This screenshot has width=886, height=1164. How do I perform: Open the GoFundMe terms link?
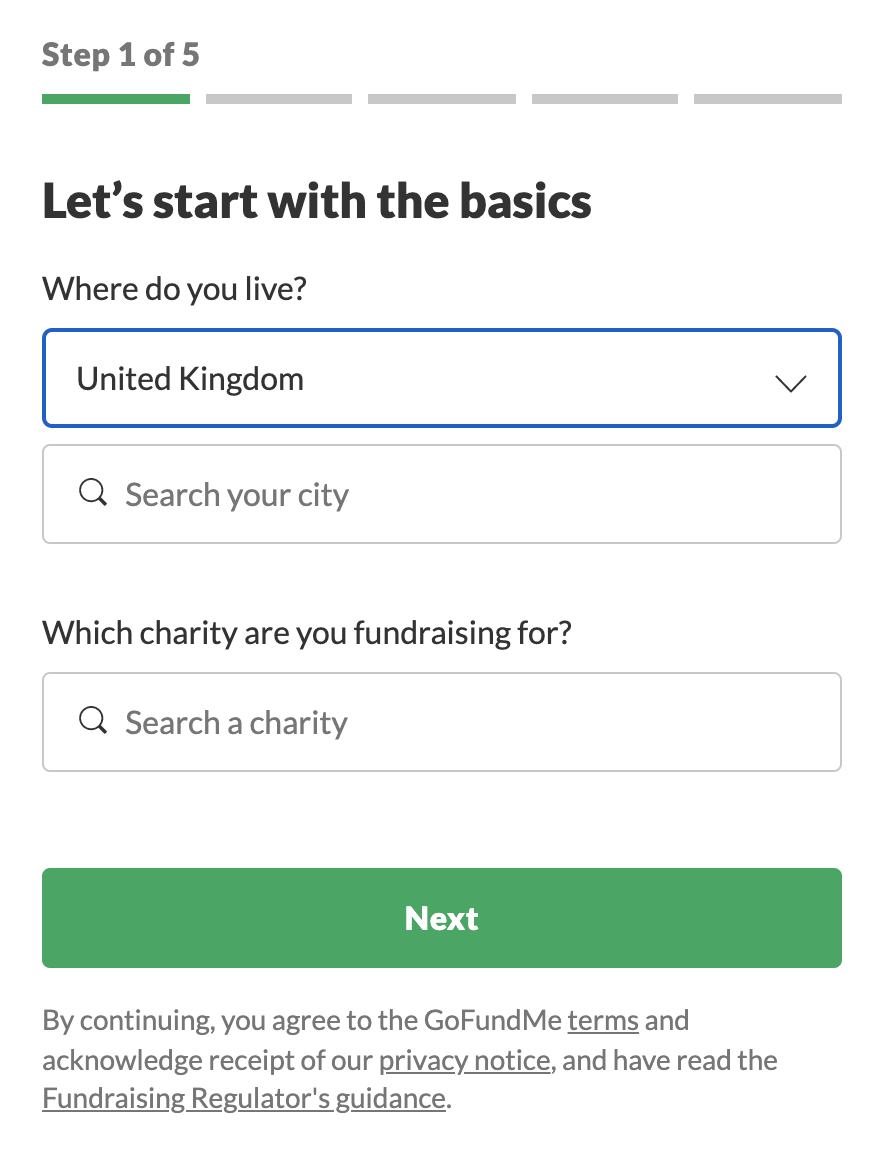[x=603, y=1021]
